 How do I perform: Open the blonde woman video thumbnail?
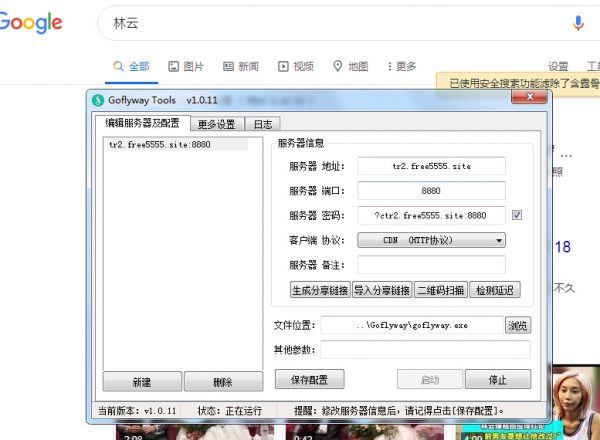(576, 403)
